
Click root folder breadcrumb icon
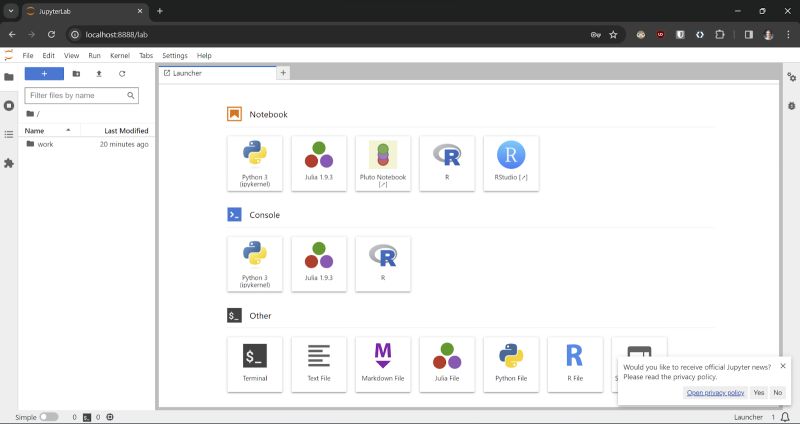pyautogui.click(x=30, y=114)
